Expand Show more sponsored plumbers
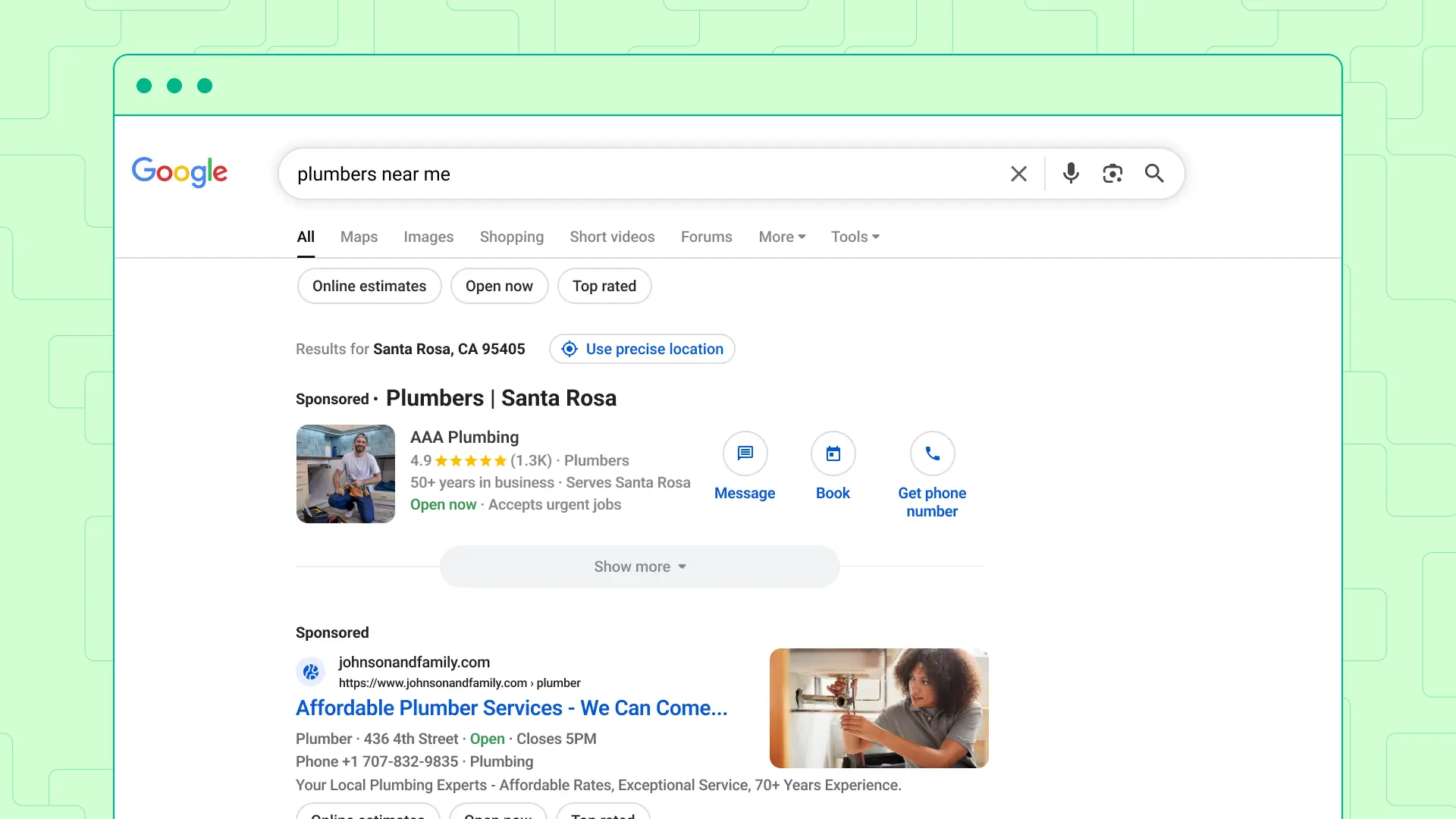This screenshot has width=1456, height=819. coord(639,566)
